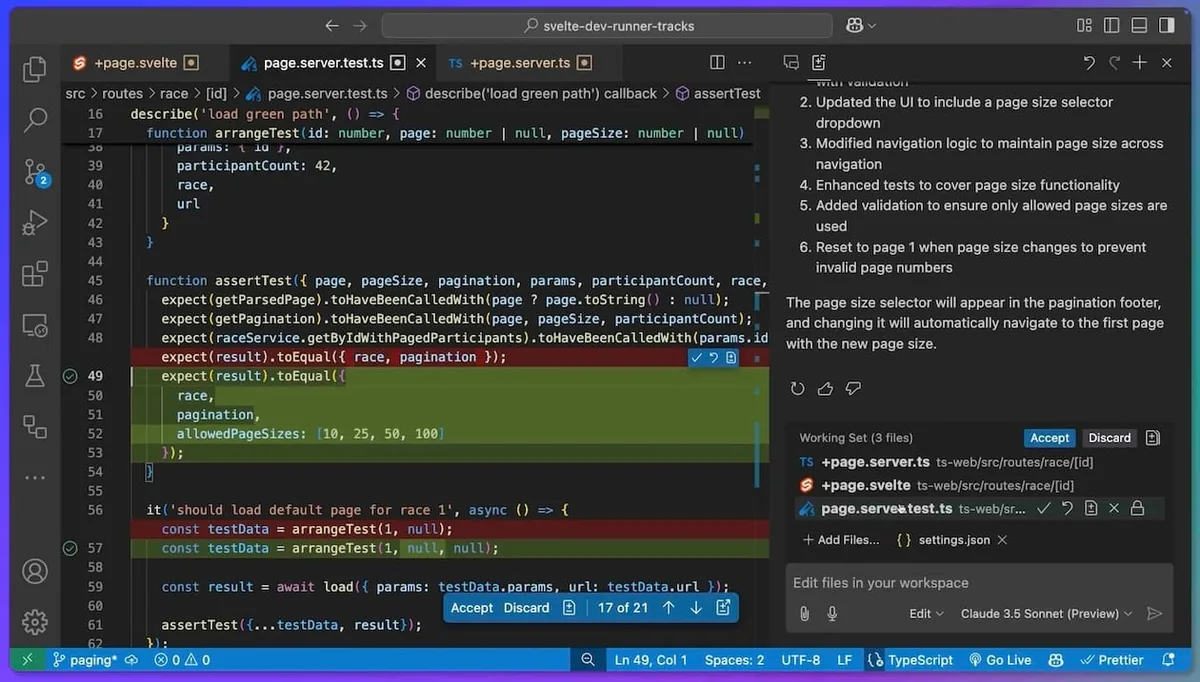1200x682 pixels.
Task: Send the chat edit request
Action: click(x=1154, y=614)
